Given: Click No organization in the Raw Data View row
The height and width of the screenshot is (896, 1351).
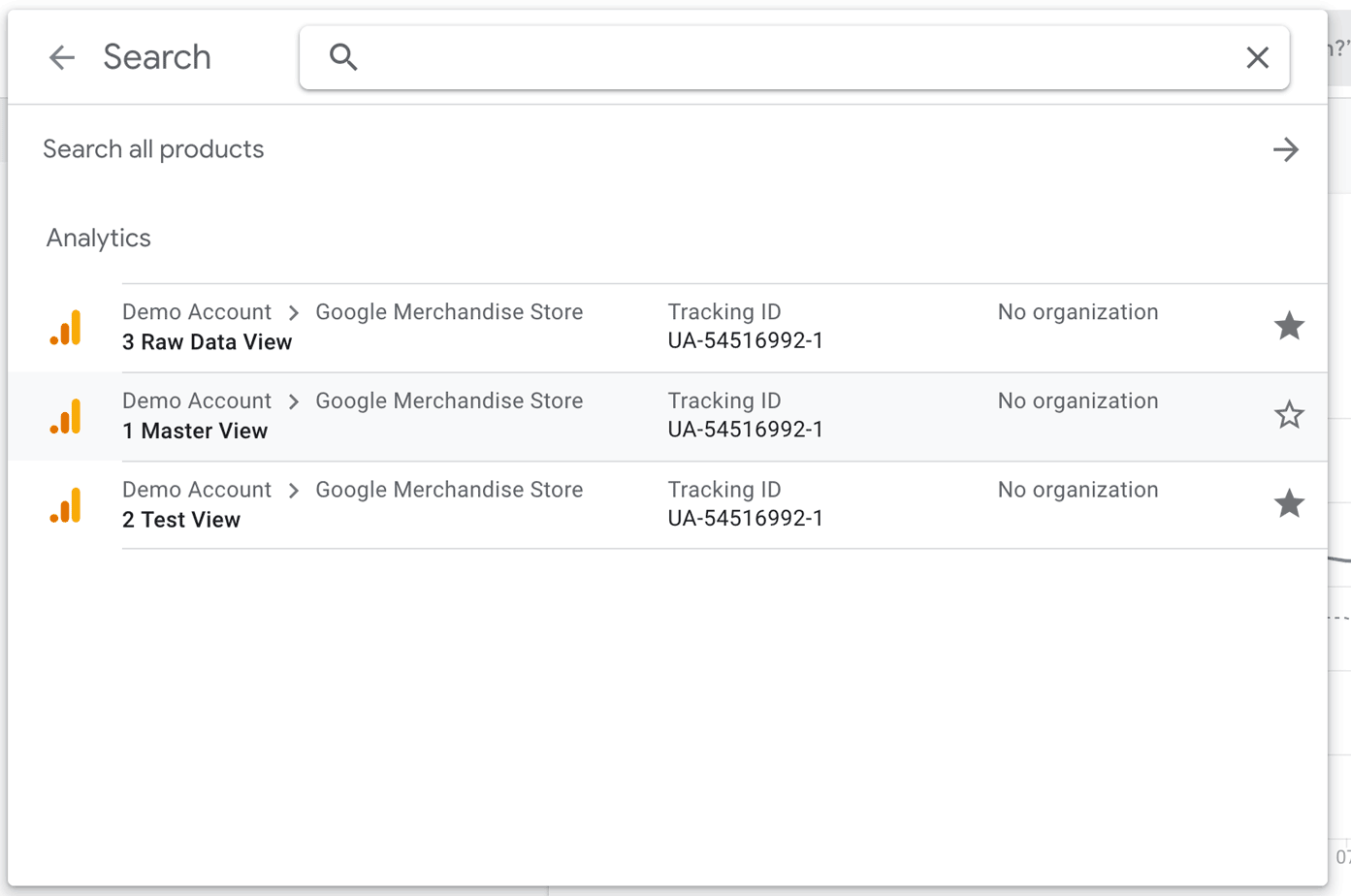Looking at the screenshot, I should pos(1078,312).
